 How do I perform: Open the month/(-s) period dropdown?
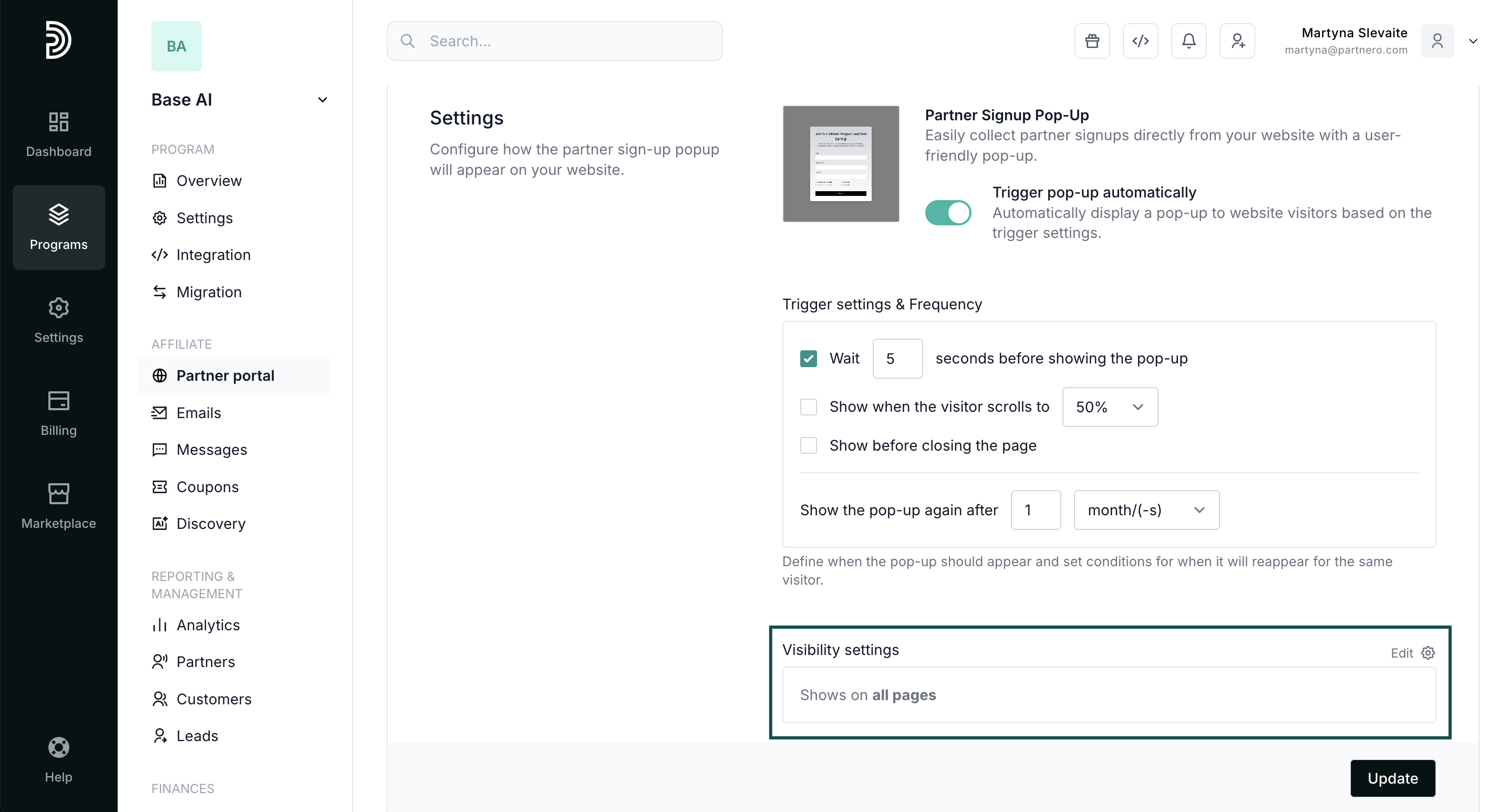pos(1146,510)
